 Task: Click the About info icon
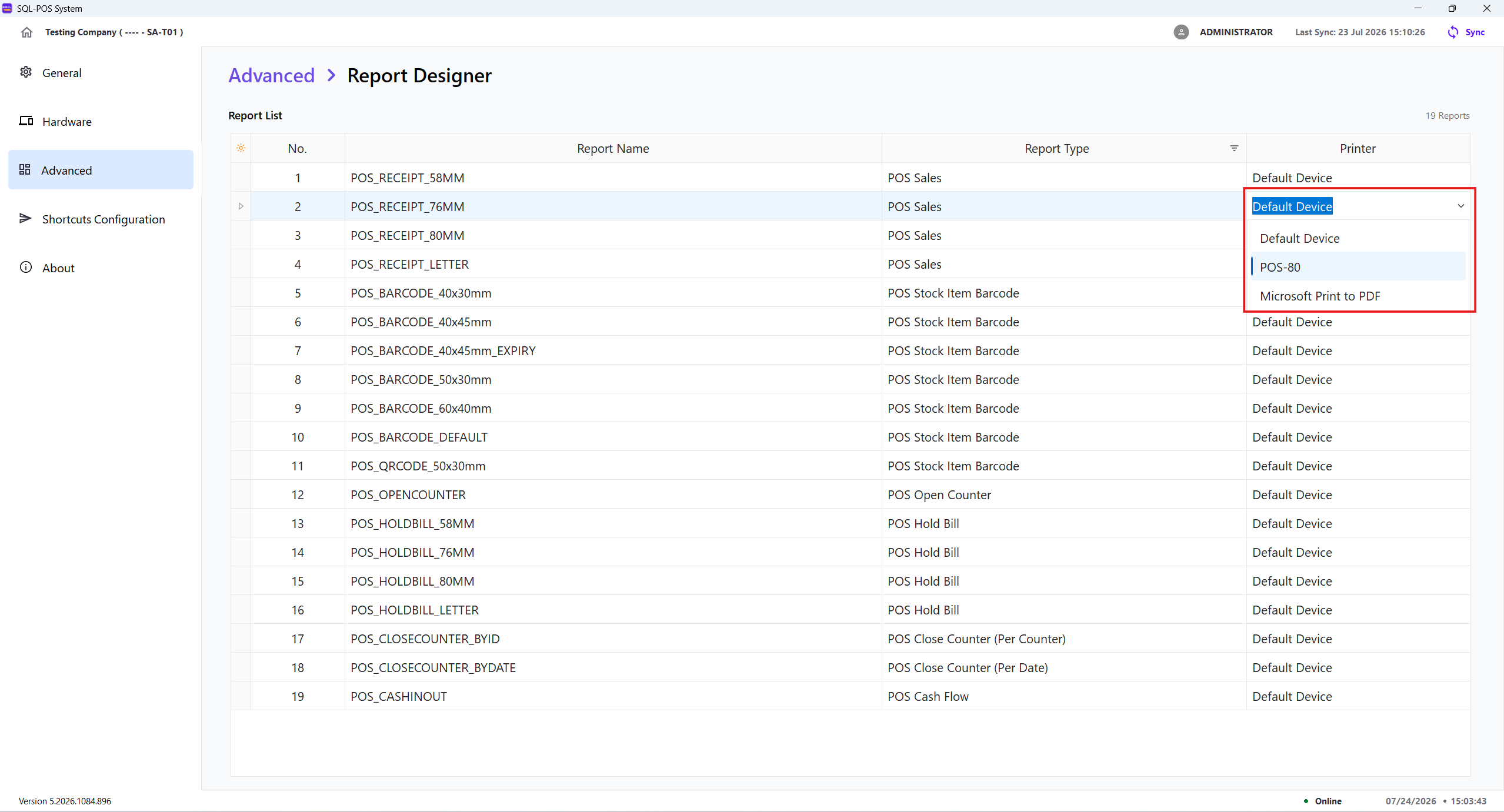[26, 268]
